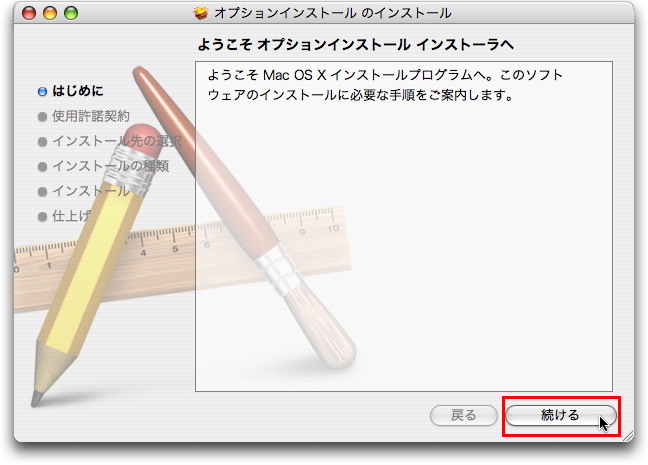Viewport: 648px width, 465px height.
Task: Click the greyed-out 戻る (Back) button
Action: tap(463, 415)
